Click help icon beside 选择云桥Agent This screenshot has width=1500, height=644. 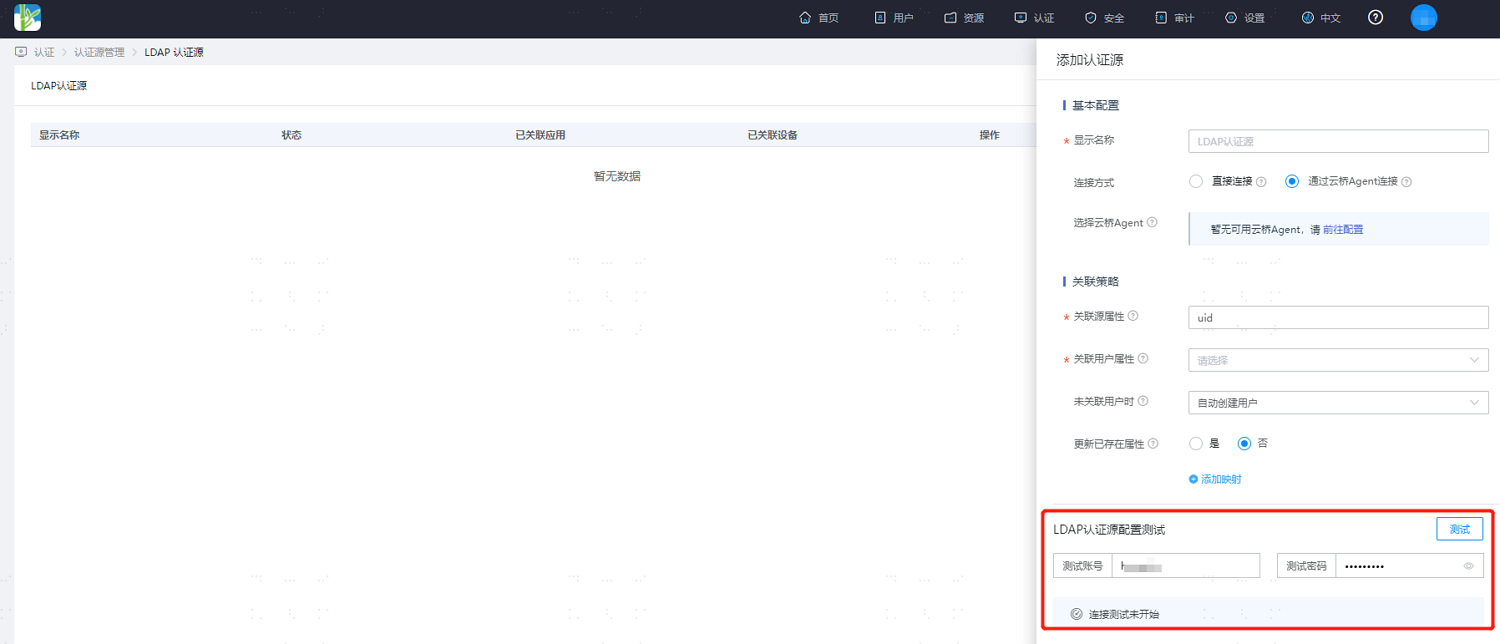pos(1152,222)
